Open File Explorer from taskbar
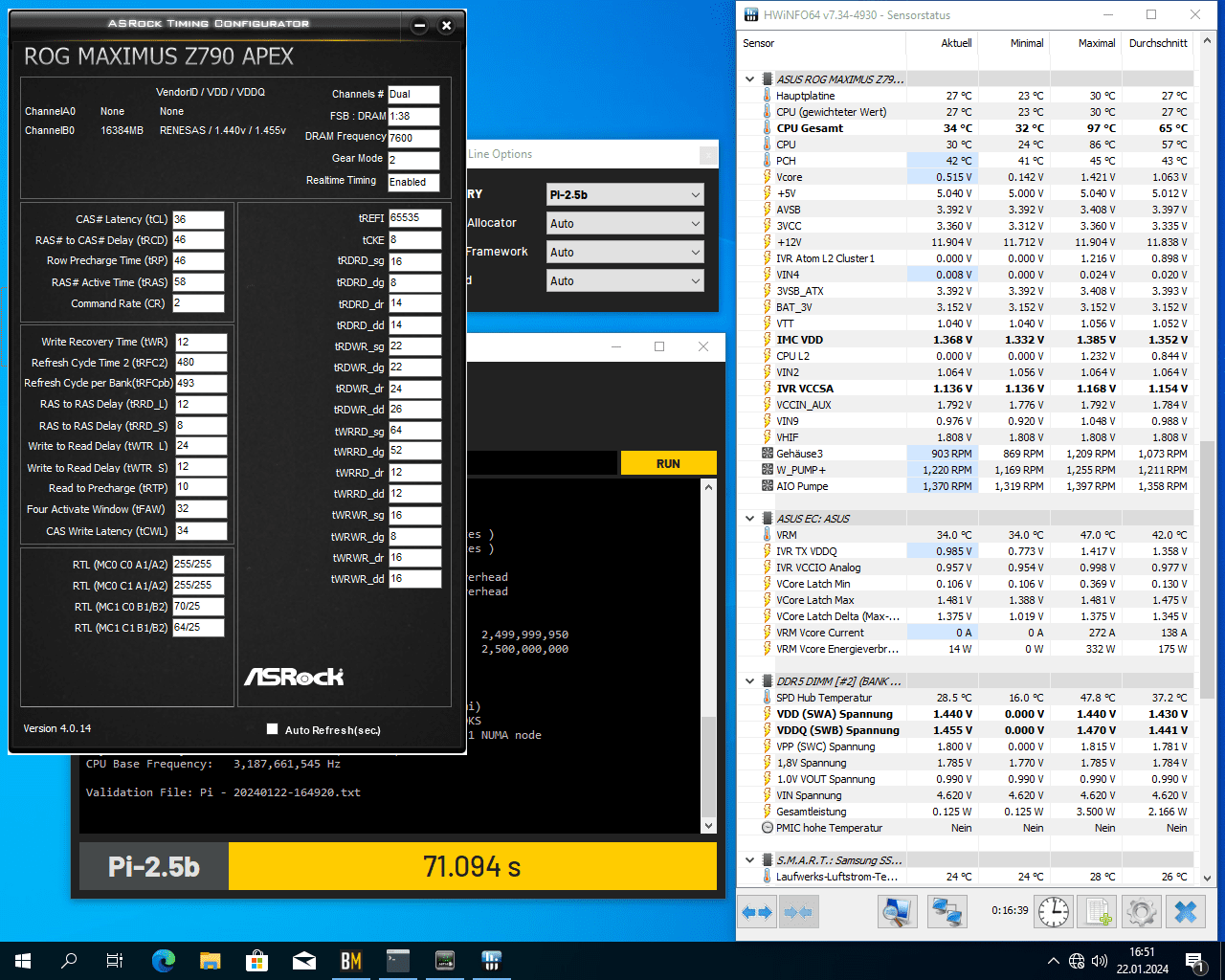1225x980 pixels. [x=211, y=960]
